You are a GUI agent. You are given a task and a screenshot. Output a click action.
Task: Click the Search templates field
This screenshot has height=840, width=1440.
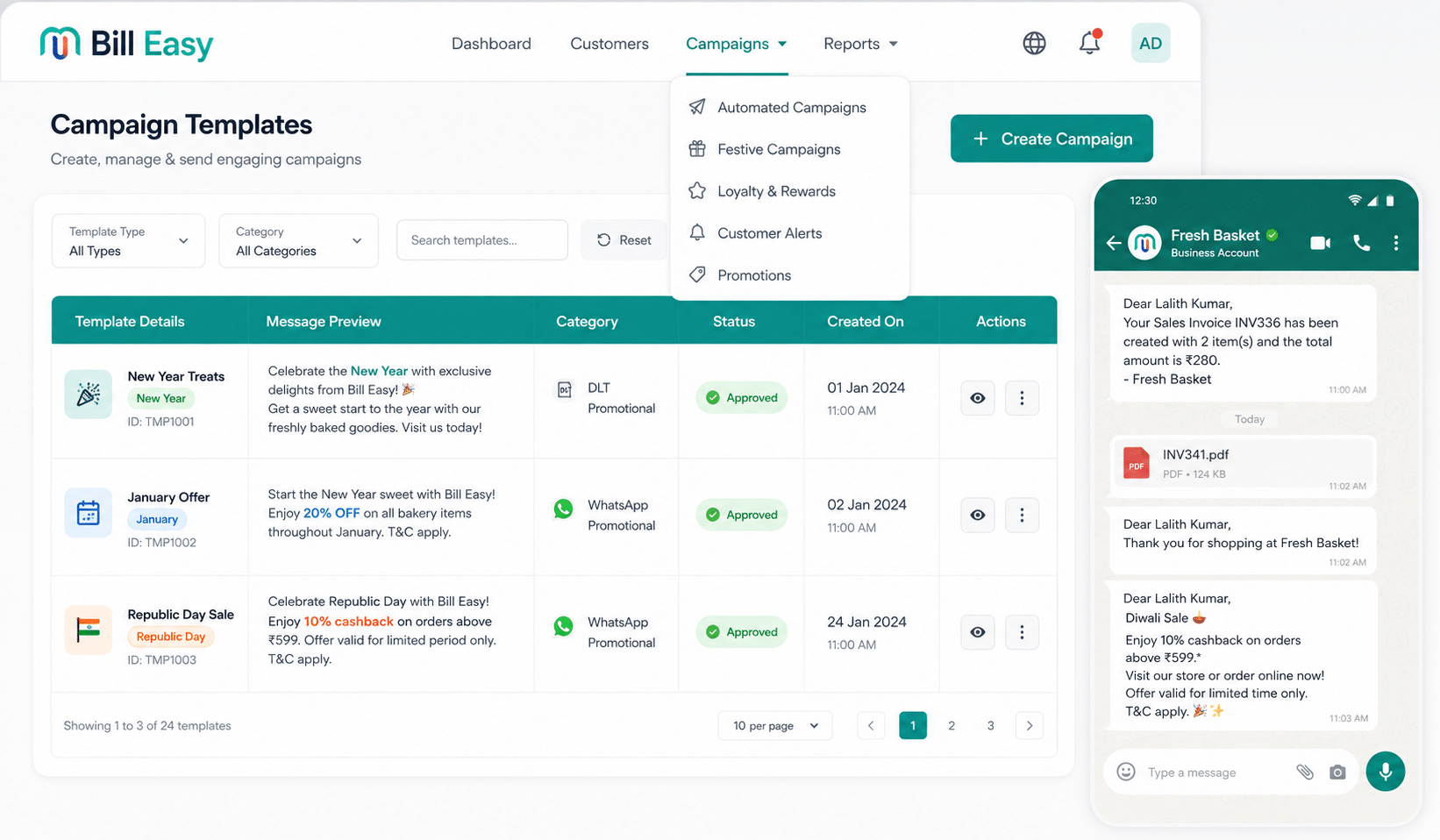482,240
